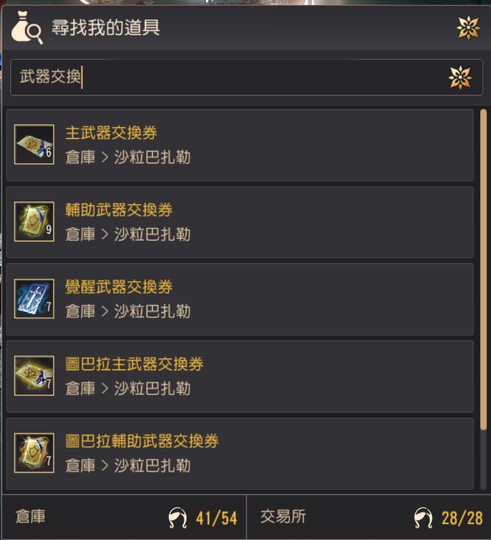This screenshot has height=540, width=491.
Task: Click the 圖巴拉主武器交換券 item icon
Action: 34,376
